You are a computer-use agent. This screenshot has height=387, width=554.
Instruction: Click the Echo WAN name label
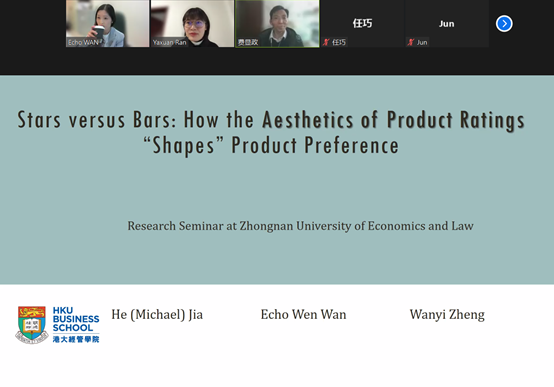click(84, 42)
